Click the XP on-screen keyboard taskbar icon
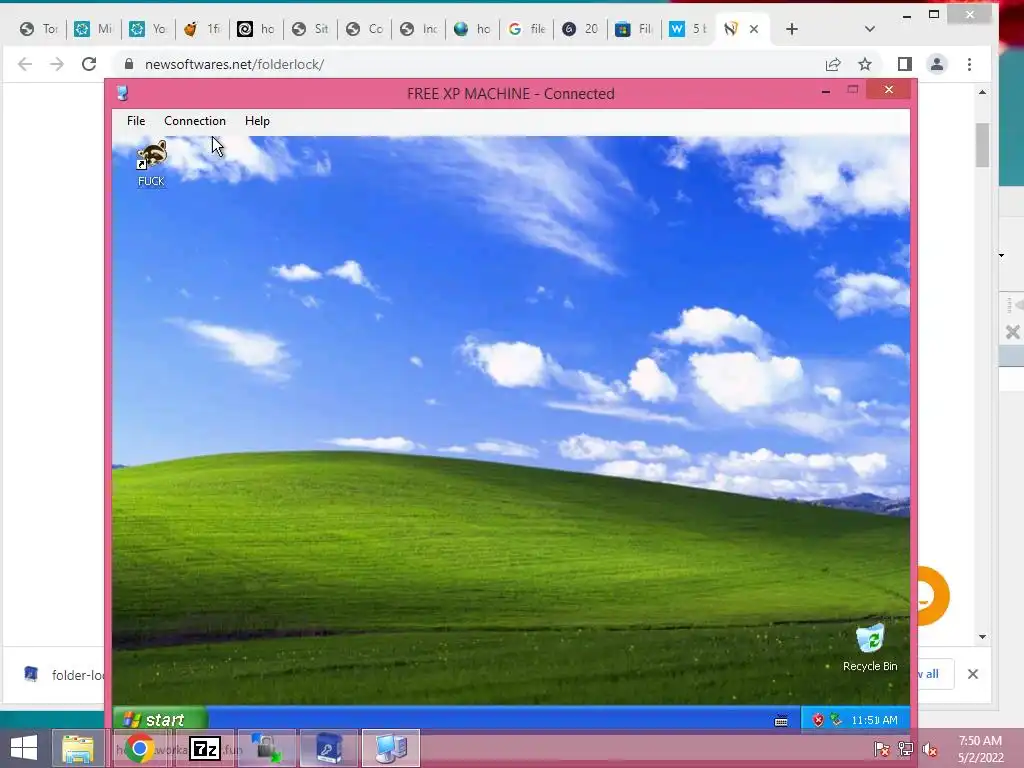This screenshot has height=768, width=1024. [x=780, y=721]
